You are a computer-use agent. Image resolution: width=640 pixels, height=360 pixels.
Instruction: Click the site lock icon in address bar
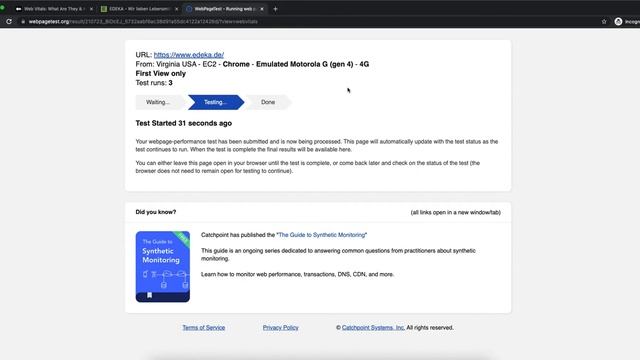(x=23, y=22)
